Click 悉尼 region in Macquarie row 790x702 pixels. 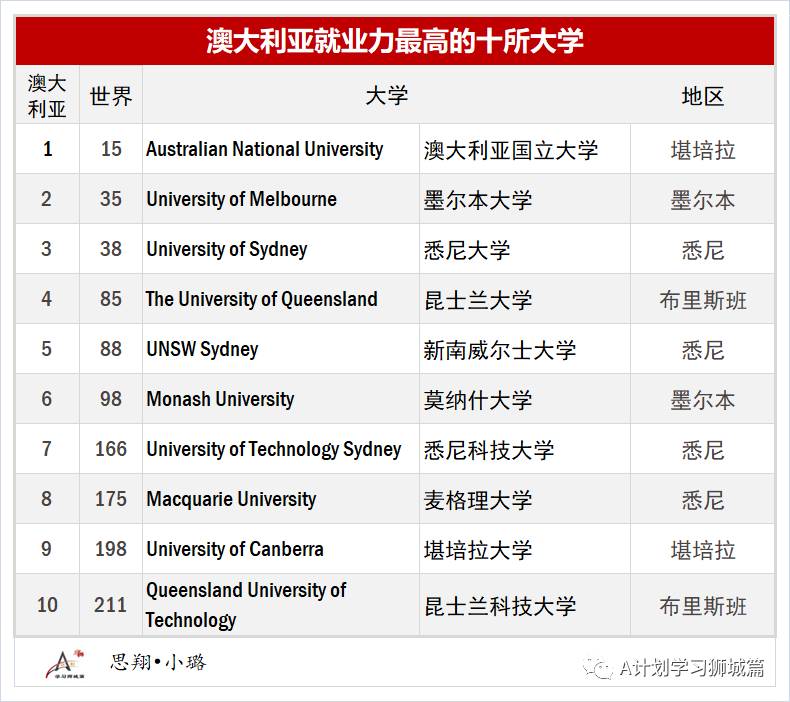point(703,500)
